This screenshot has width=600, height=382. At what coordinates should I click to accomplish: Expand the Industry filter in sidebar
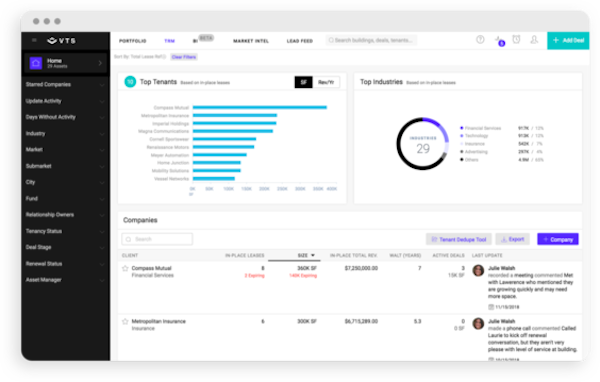(x=65, y=134)
